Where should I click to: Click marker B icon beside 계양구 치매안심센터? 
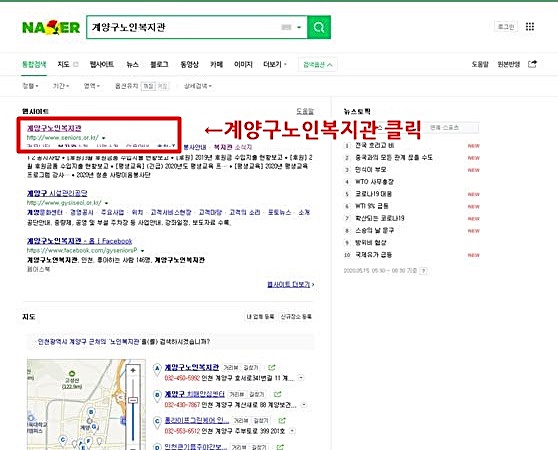coord(157,396)
